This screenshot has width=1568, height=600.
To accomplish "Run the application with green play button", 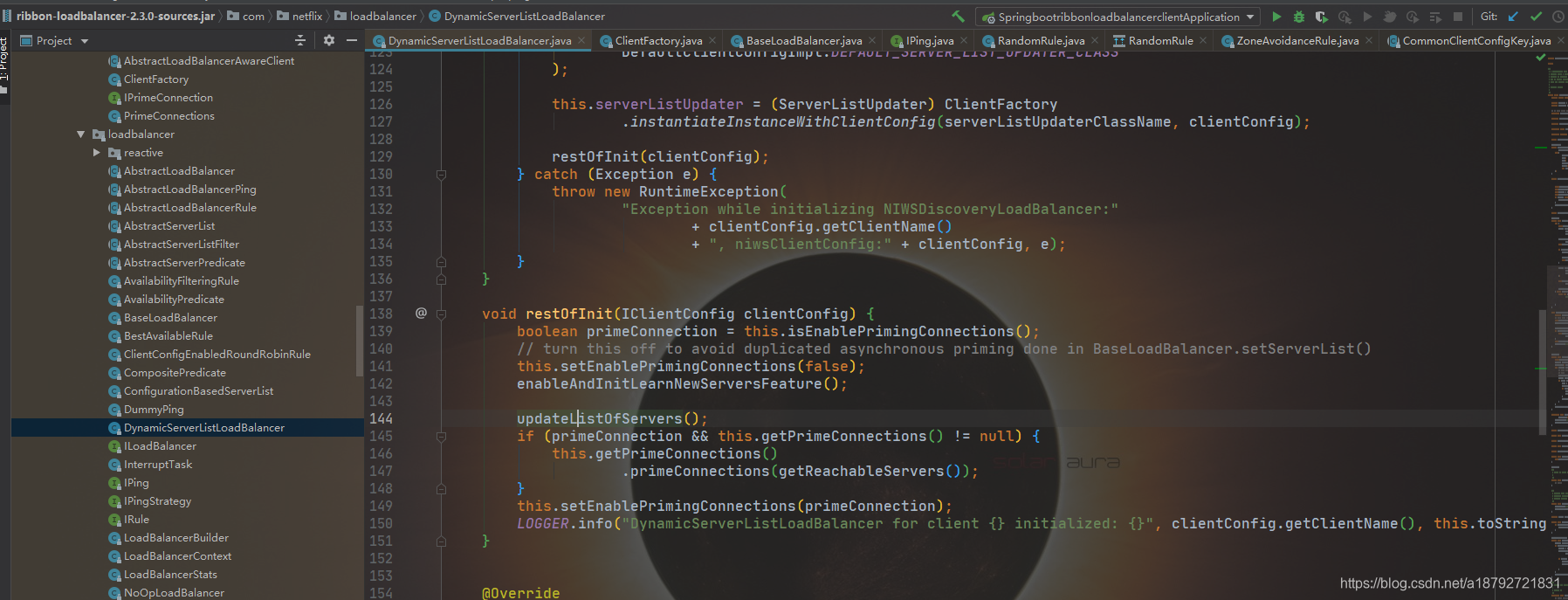I will (x=1276, y=17).
